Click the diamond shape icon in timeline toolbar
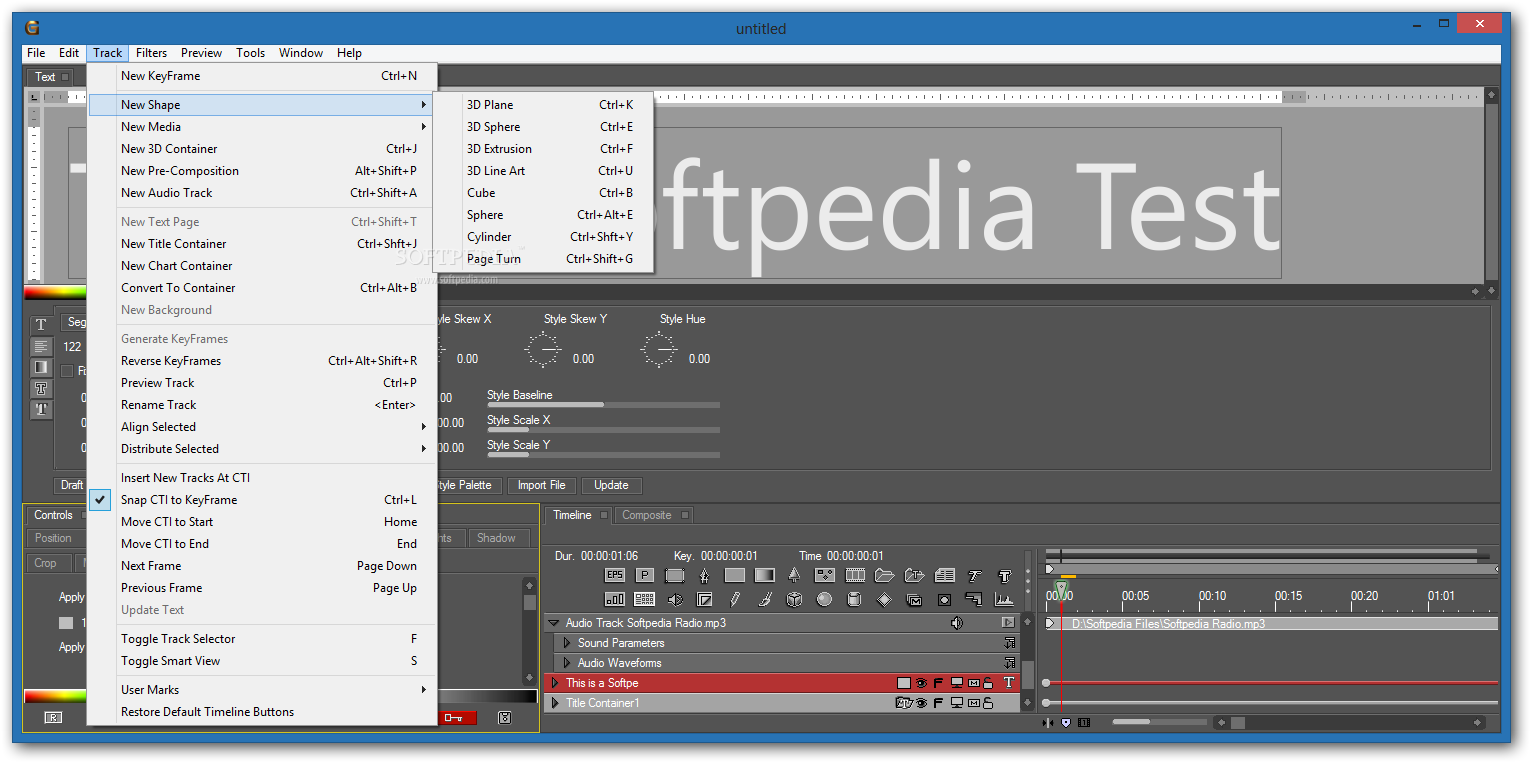The height and width of the screenshot is (763, 1531). [885, 599]
